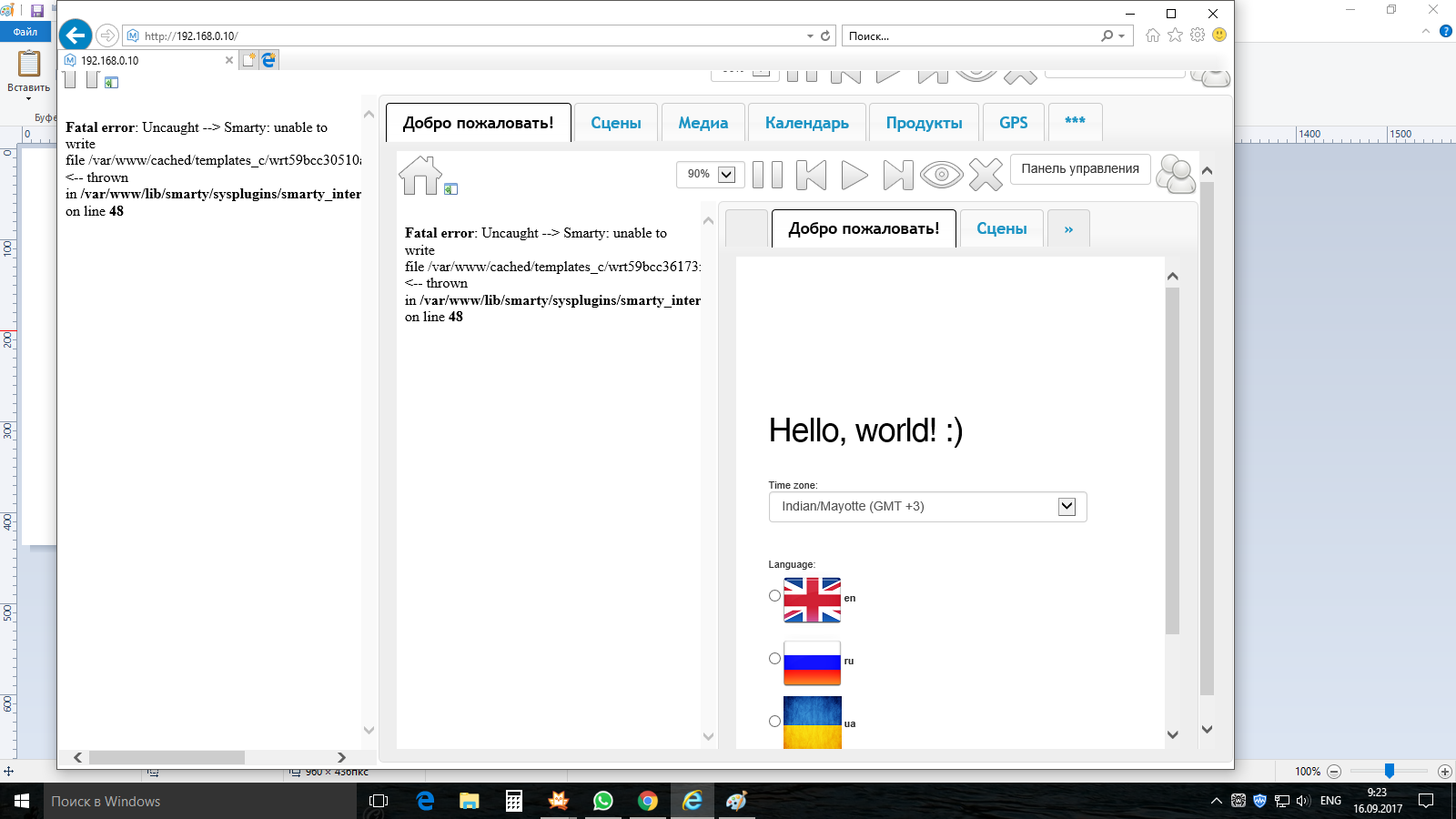Select the Ukrainian language radio button
The width and height of the screenshot is (1456, 819).
pos(774,722)
